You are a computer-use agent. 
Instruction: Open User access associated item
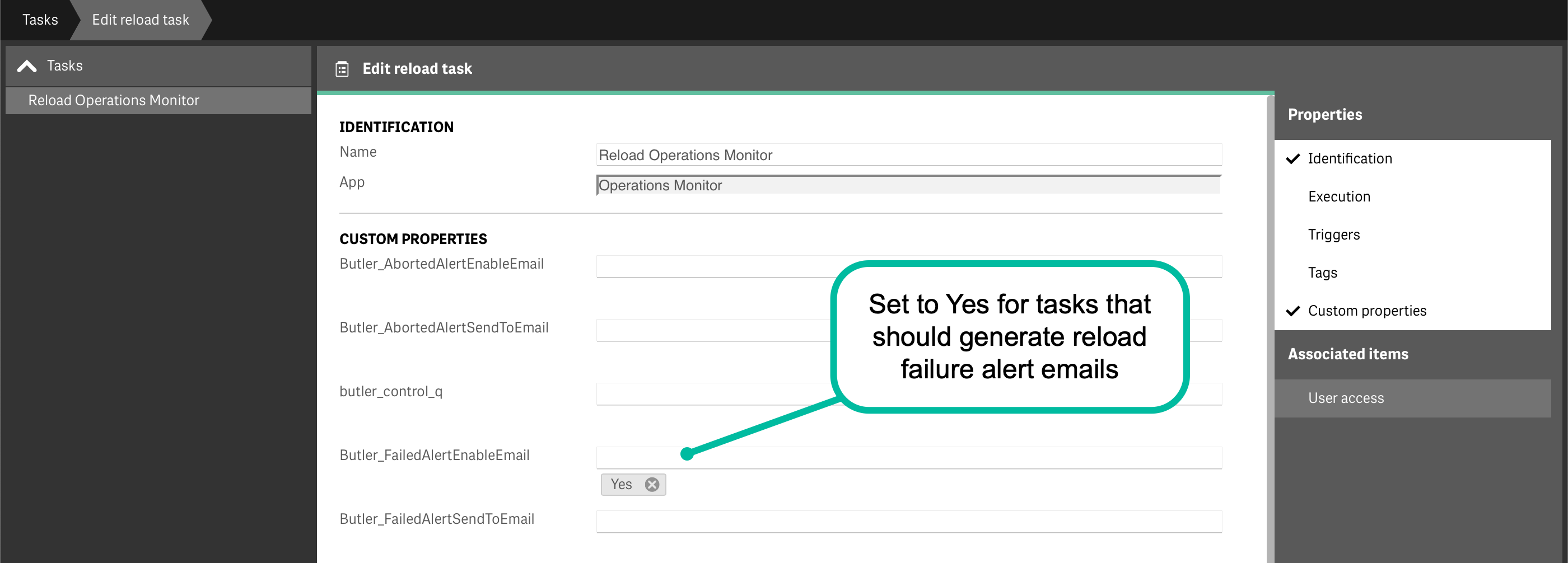tap(1412, 398)
